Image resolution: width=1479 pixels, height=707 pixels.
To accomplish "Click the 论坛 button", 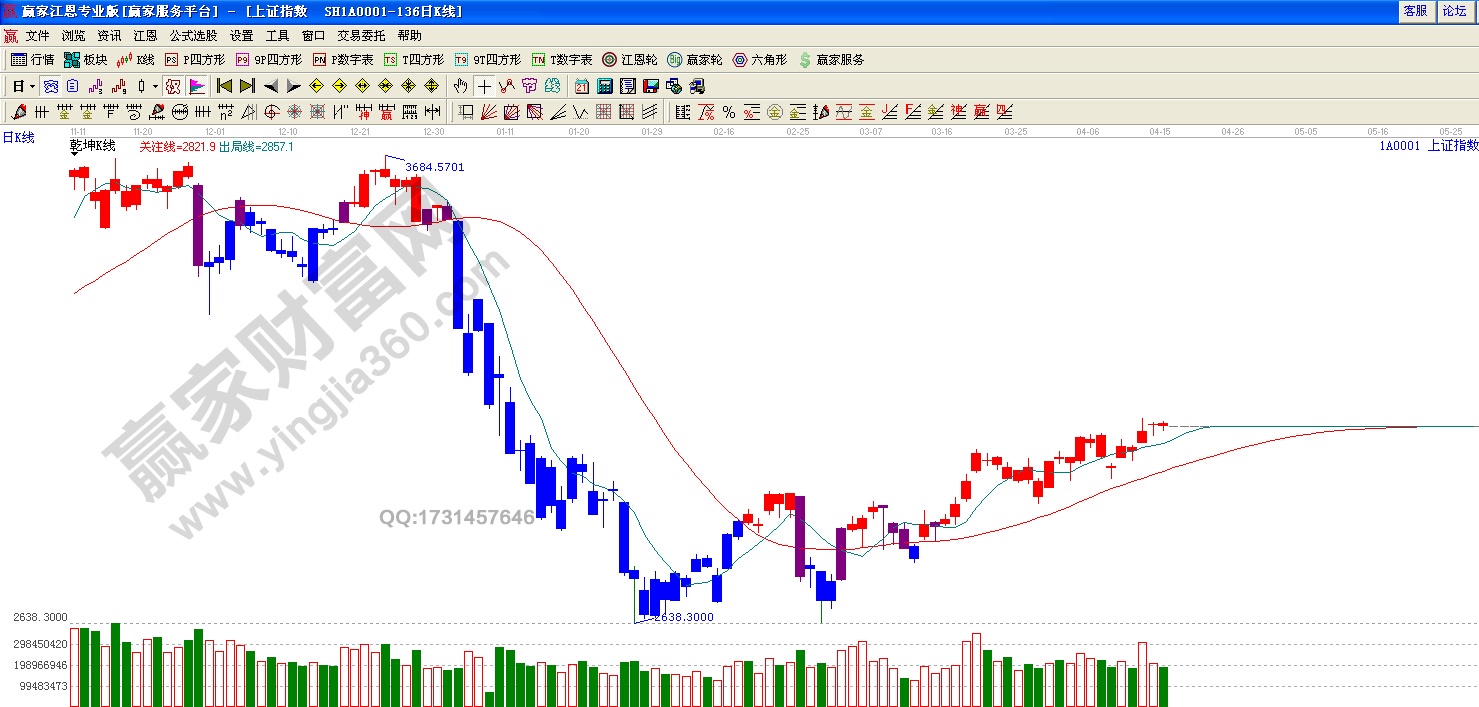I will (x=1453, y=11).
